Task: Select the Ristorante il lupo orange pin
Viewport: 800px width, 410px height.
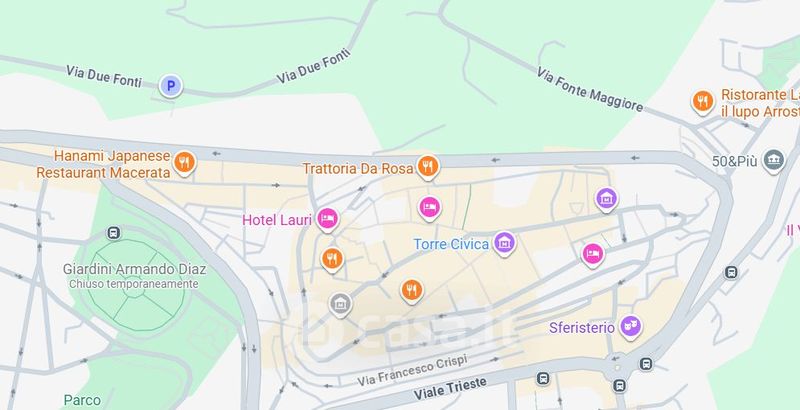Action: tap(703, 102)
